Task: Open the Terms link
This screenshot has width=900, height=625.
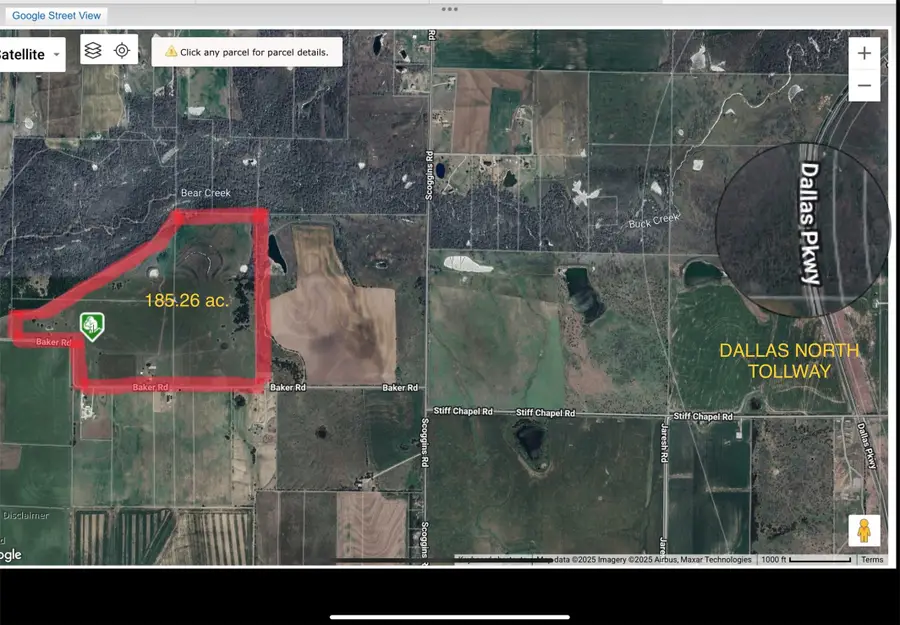Action: click(872, 559)
